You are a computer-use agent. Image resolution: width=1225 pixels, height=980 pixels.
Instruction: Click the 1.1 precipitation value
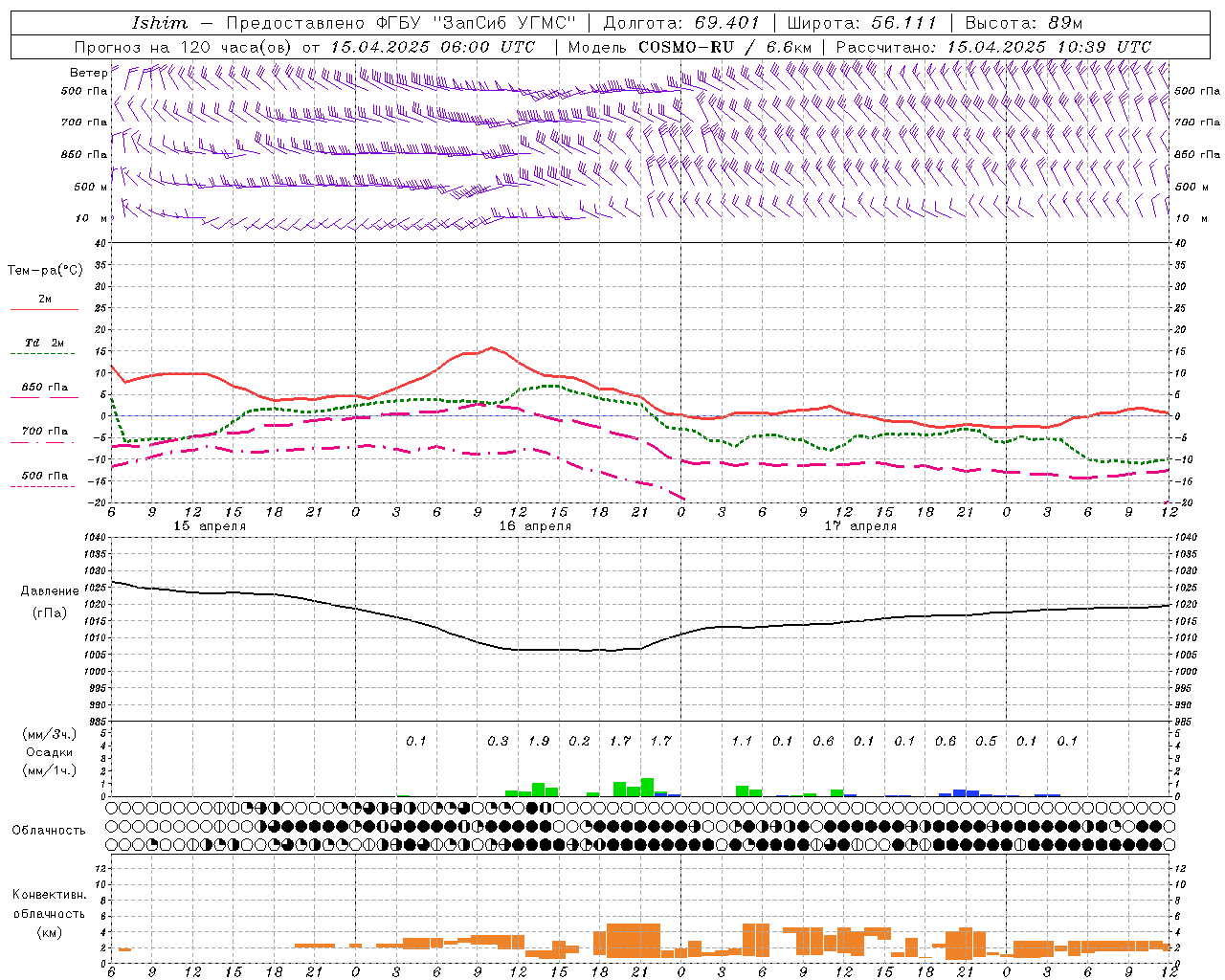pos(742,742)
